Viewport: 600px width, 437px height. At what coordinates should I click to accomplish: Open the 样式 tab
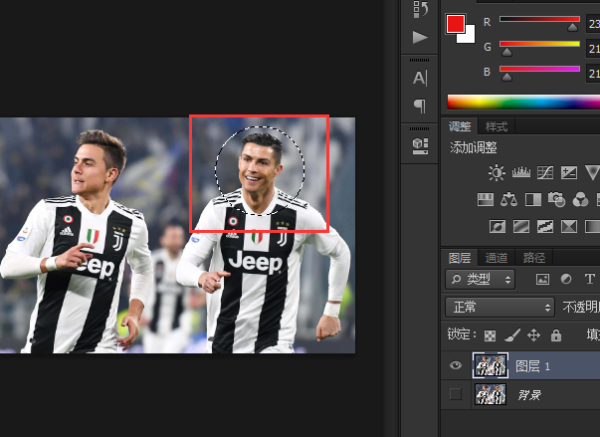pos(496,127)
